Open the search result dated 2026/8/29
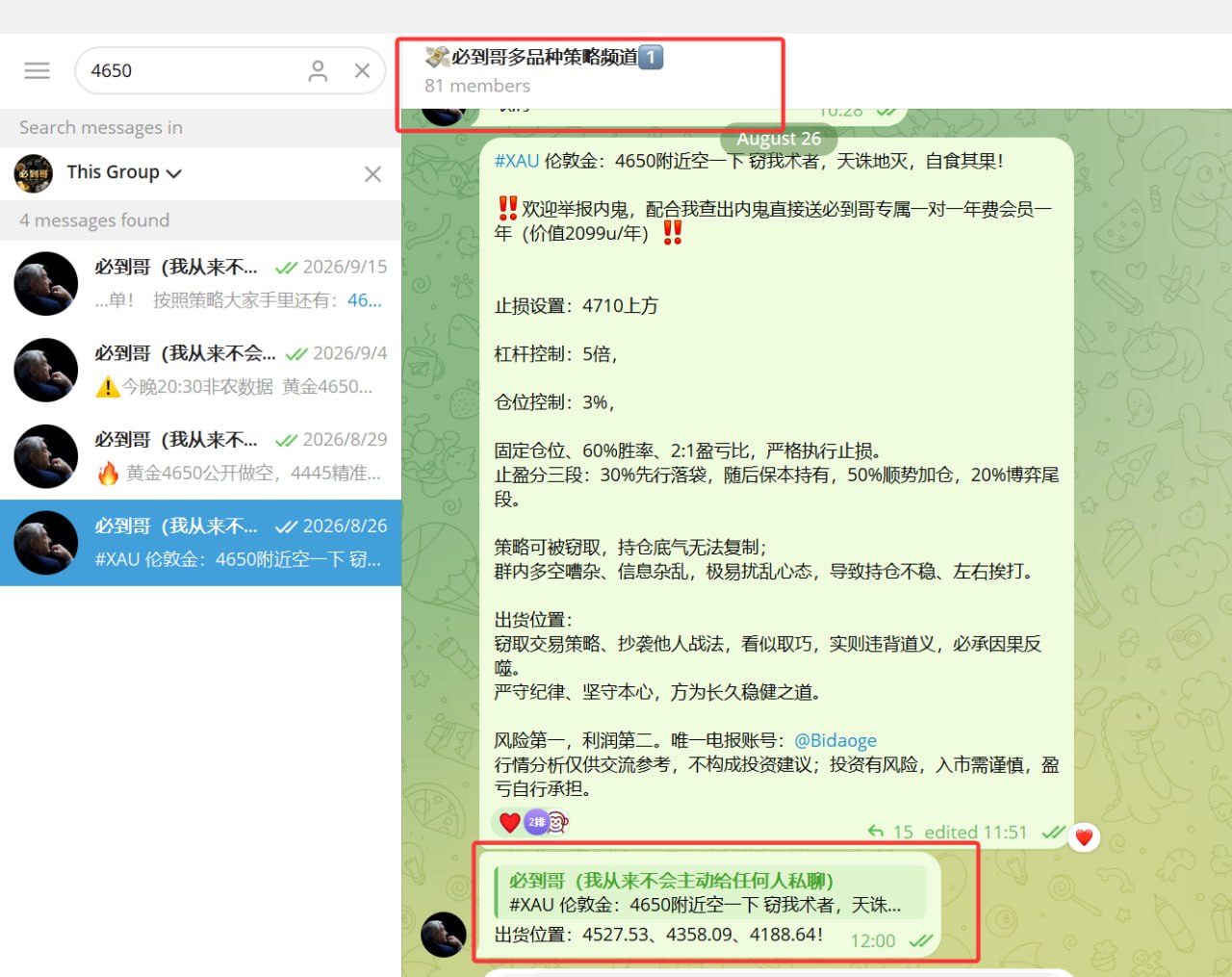 coord(200,457)
